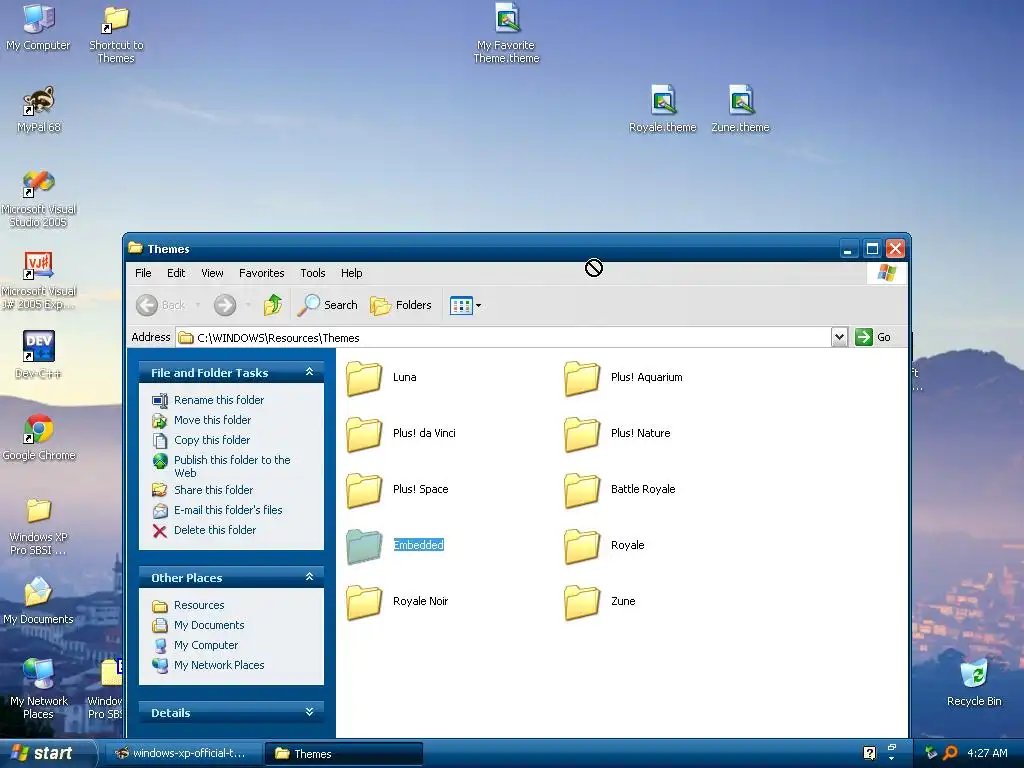Go to My Computer in Other Places
Image resolution: width=1024 pixels, height=768 pixels.
[206, 645]
